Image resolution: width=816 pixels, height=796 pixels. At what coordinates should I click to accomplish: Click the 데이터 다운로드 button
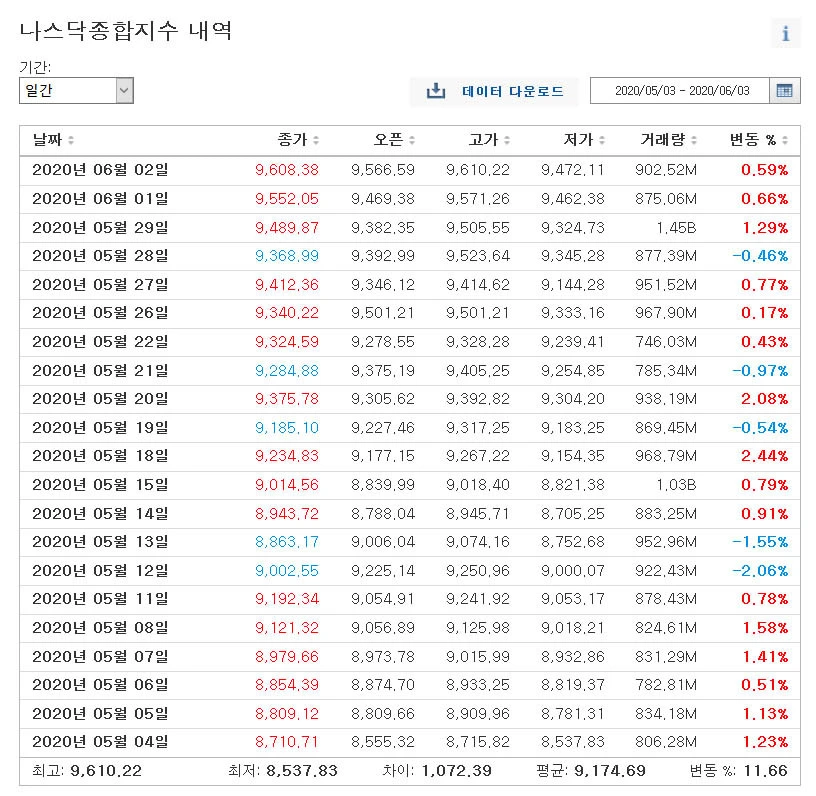[x=494, y=92]
